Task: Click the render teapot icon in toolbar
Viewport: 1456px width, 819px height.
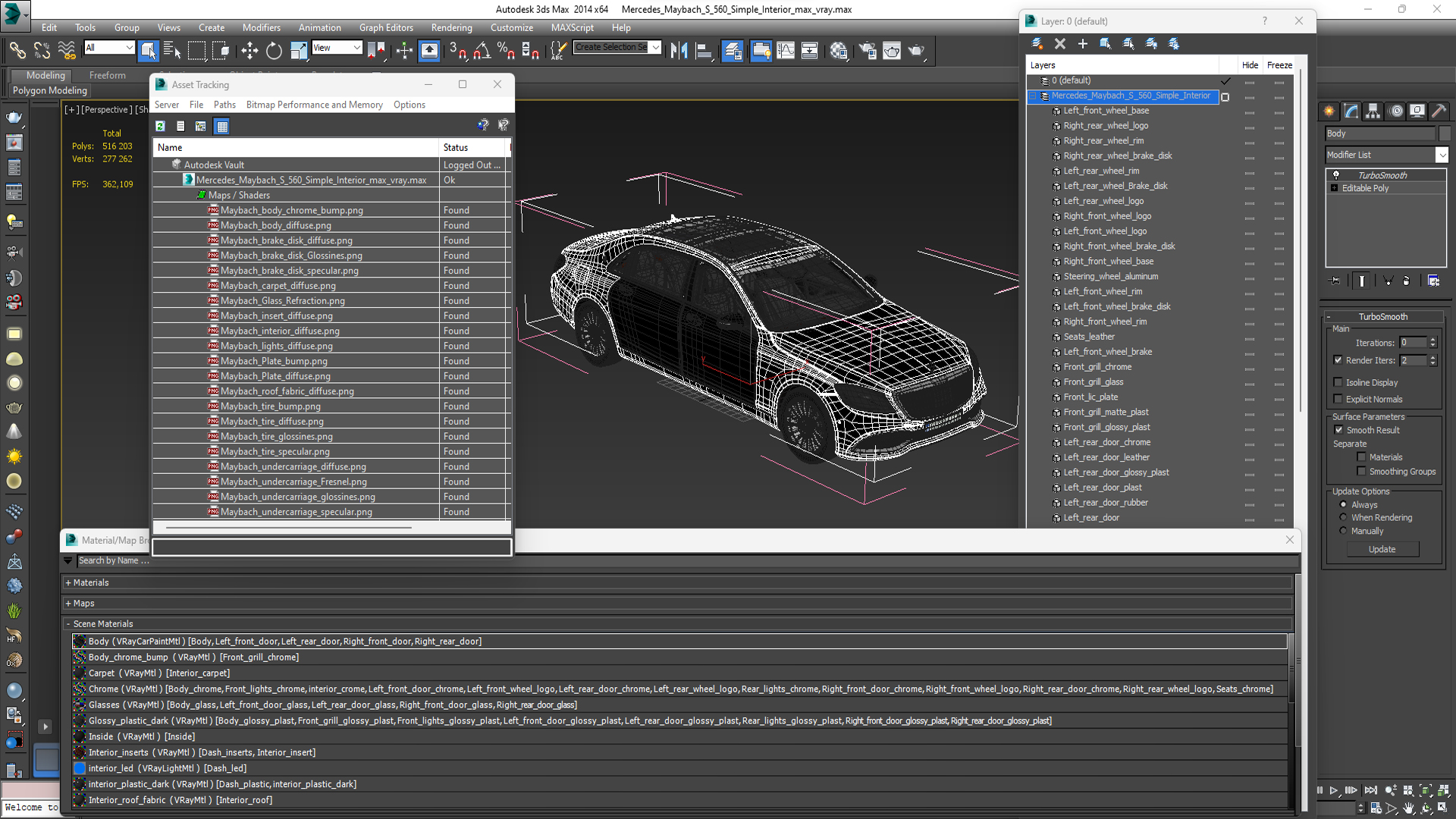Action: [x=916, y=51]
